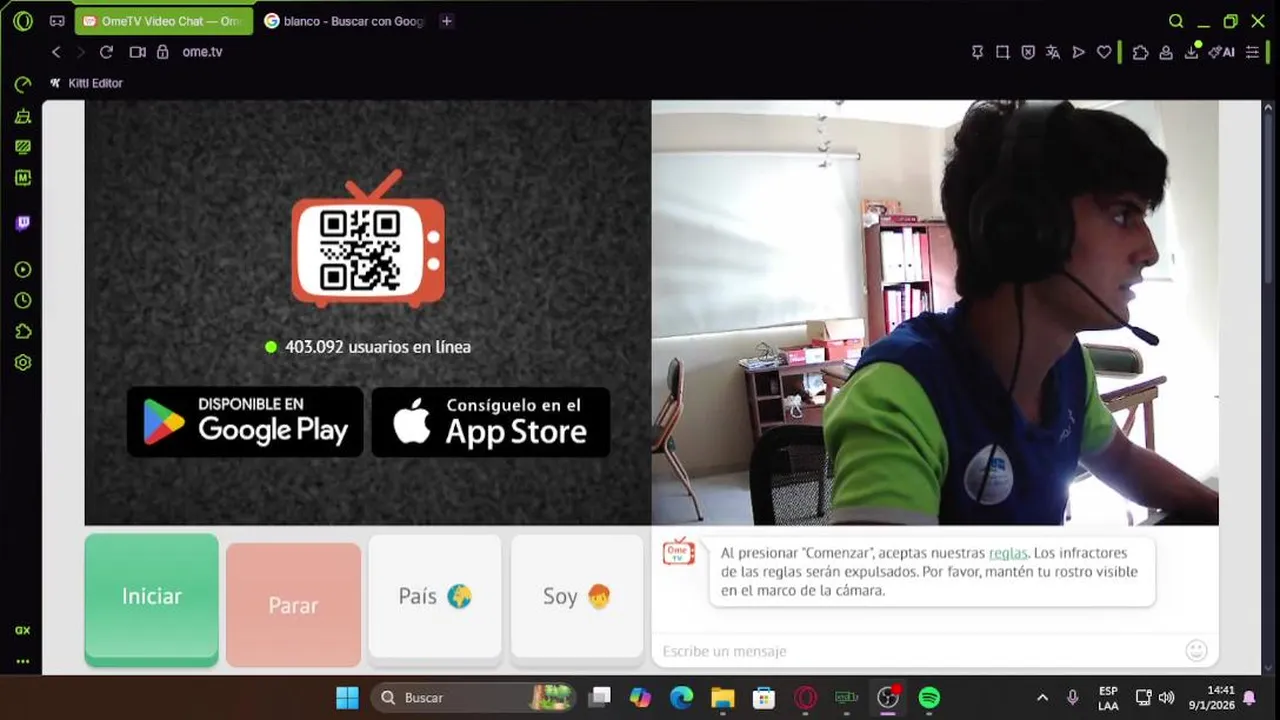Viewport: 1280px width, 720px height.
Task: Open the History clock in sidebar
Action: click(23, 301)
